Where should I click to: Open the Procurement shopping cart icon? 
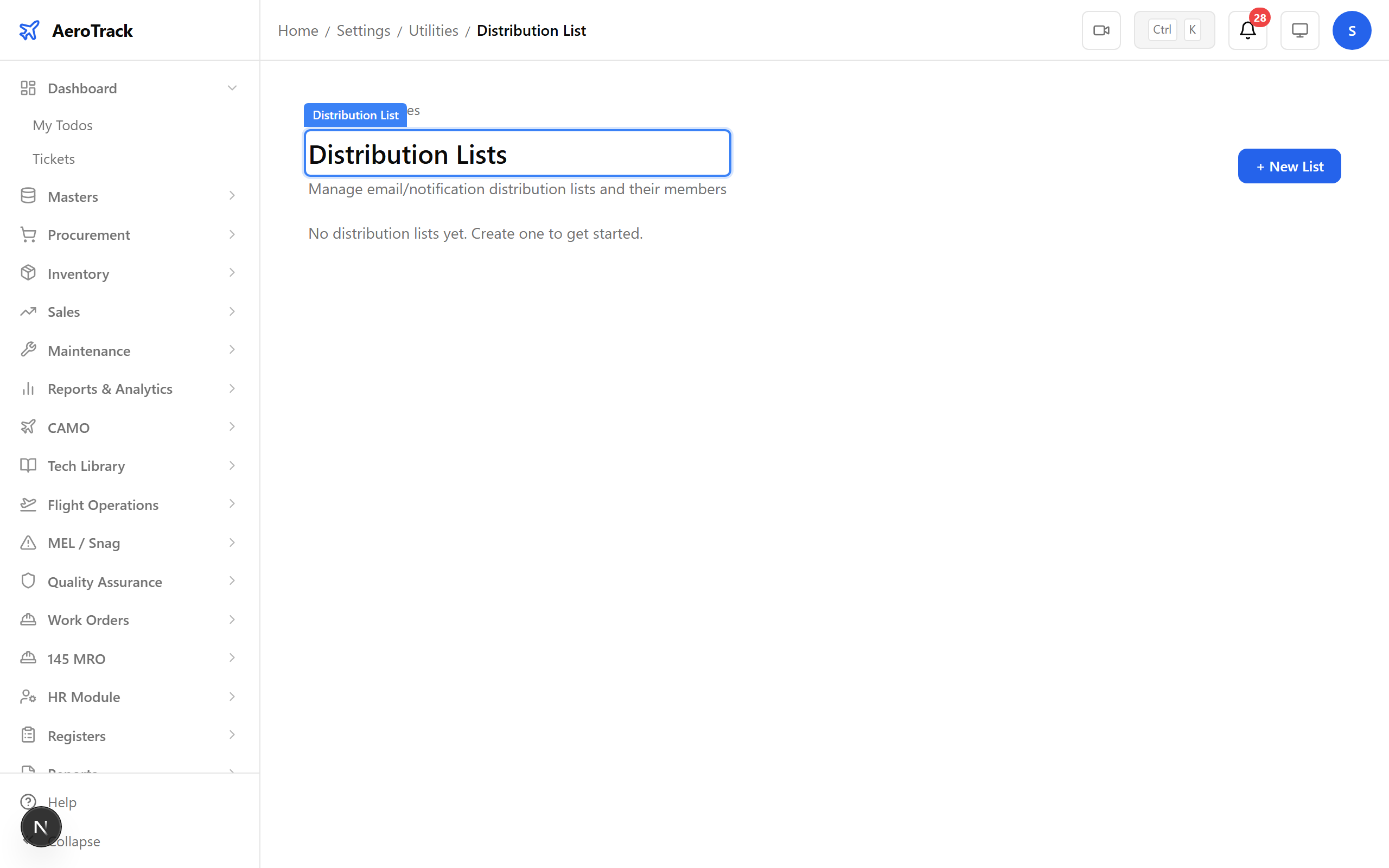(x=29, y=234)
